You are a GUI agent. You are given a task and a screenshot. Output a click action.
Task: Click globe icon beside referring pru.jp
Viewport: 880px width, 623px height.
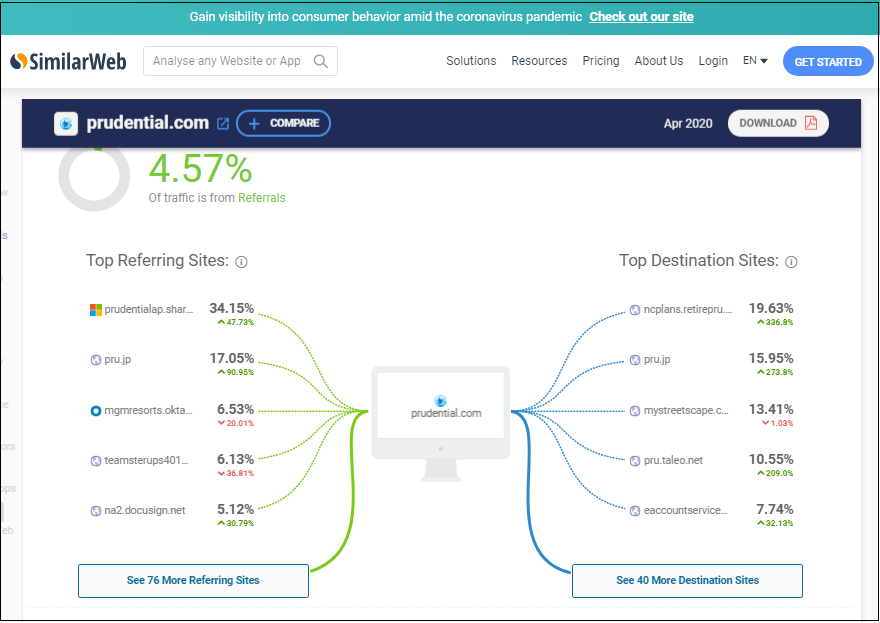pyautogui.click(x=96, y=360)
